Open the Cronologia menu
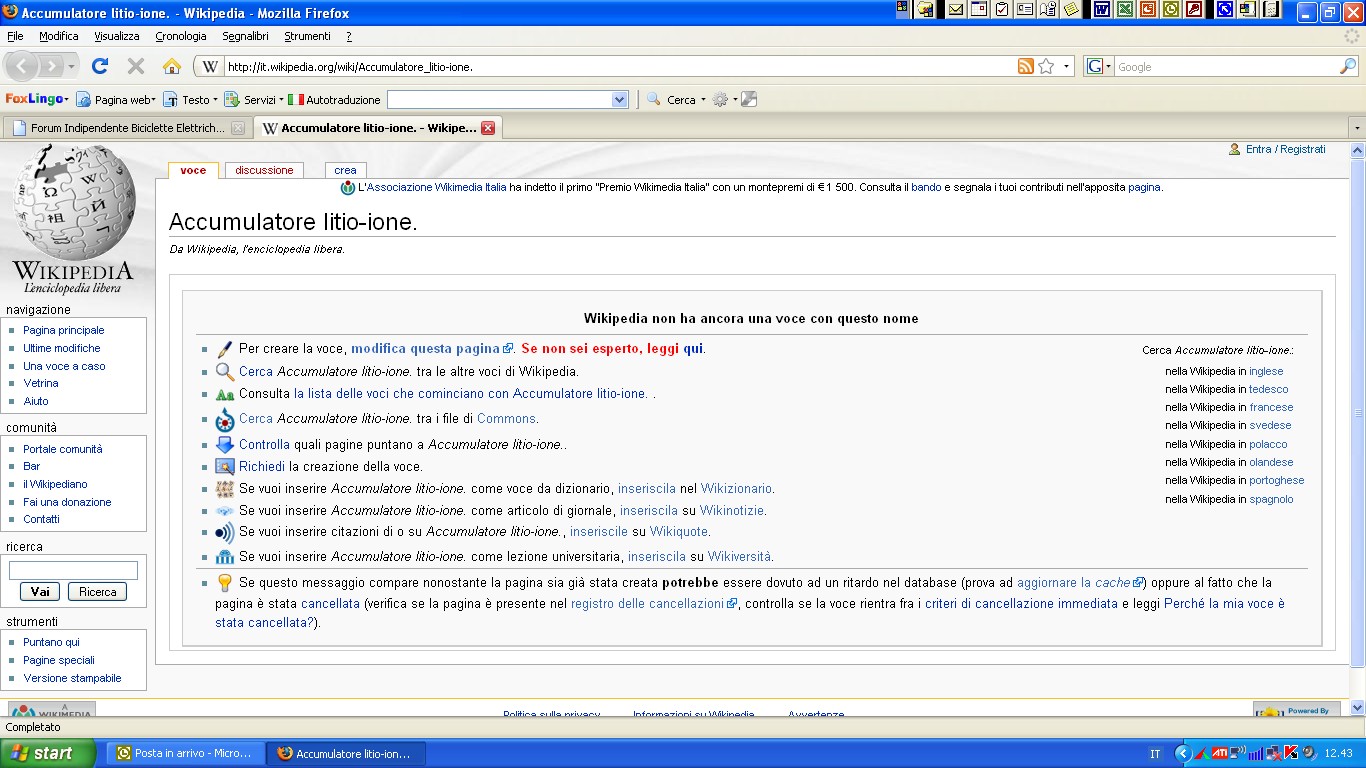This screenshot has height=768, width=1366. point(181,36)
